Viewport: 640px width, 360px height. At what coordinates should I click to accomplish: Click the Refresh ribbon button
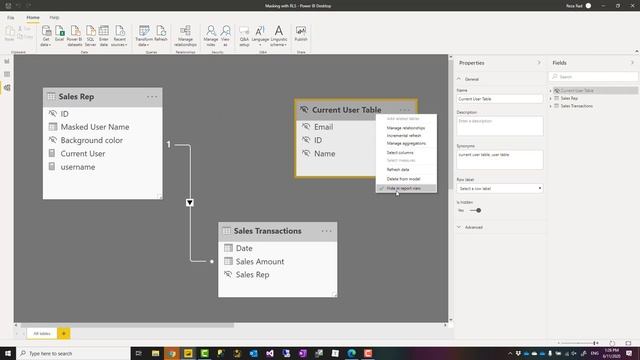161,33
